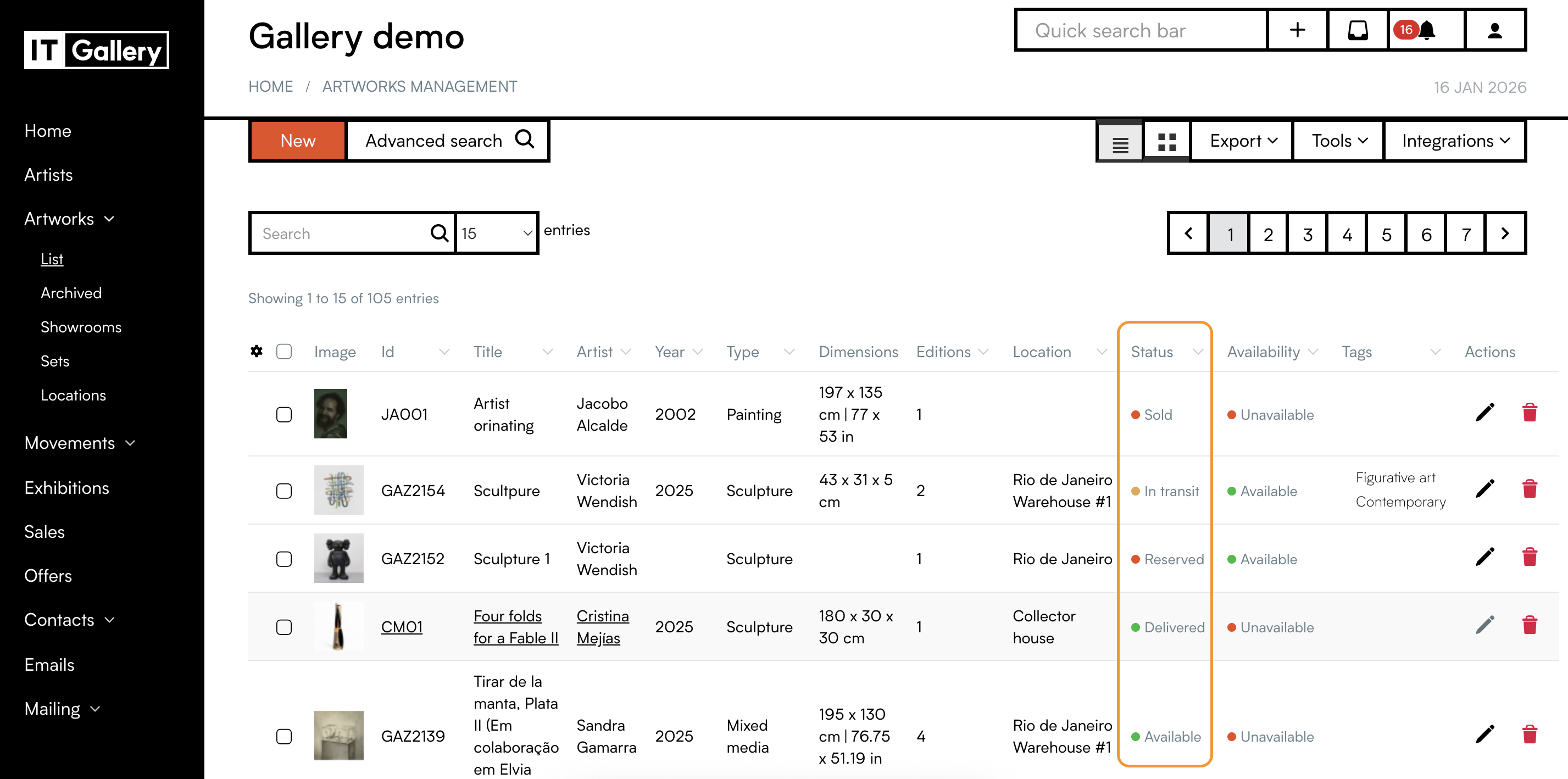Screen dimensions: 1568x779
Task: Switch to list view layout
Action: coord(1120,144)
